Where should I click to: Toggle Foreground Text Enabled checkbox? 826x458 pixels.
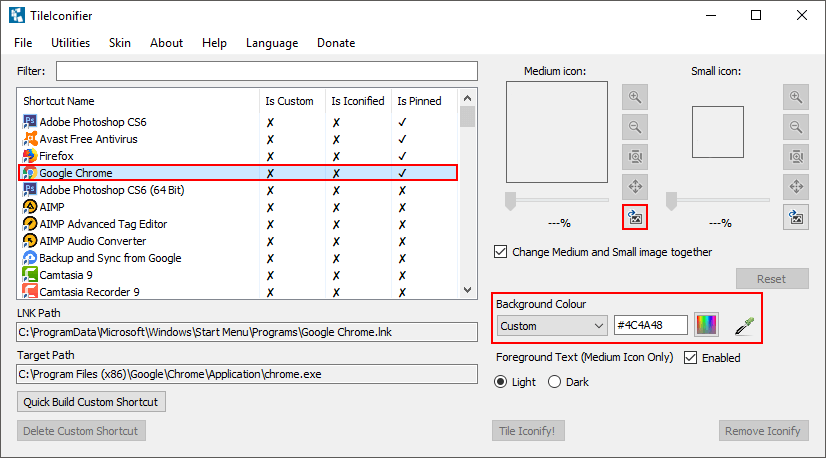coord(690,357)
